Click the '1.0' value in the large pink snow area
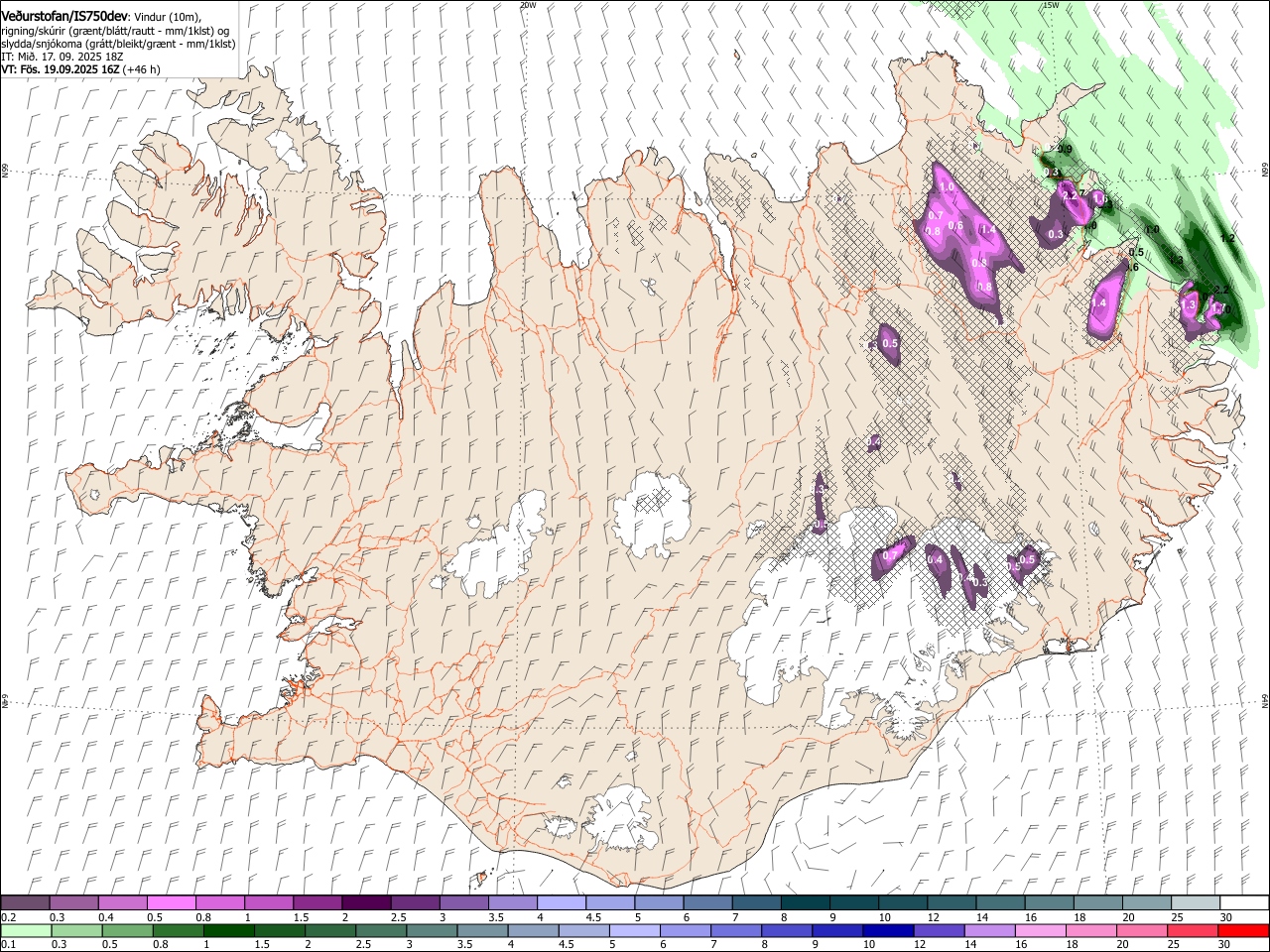1270x952 pixels. coord(946,187)
